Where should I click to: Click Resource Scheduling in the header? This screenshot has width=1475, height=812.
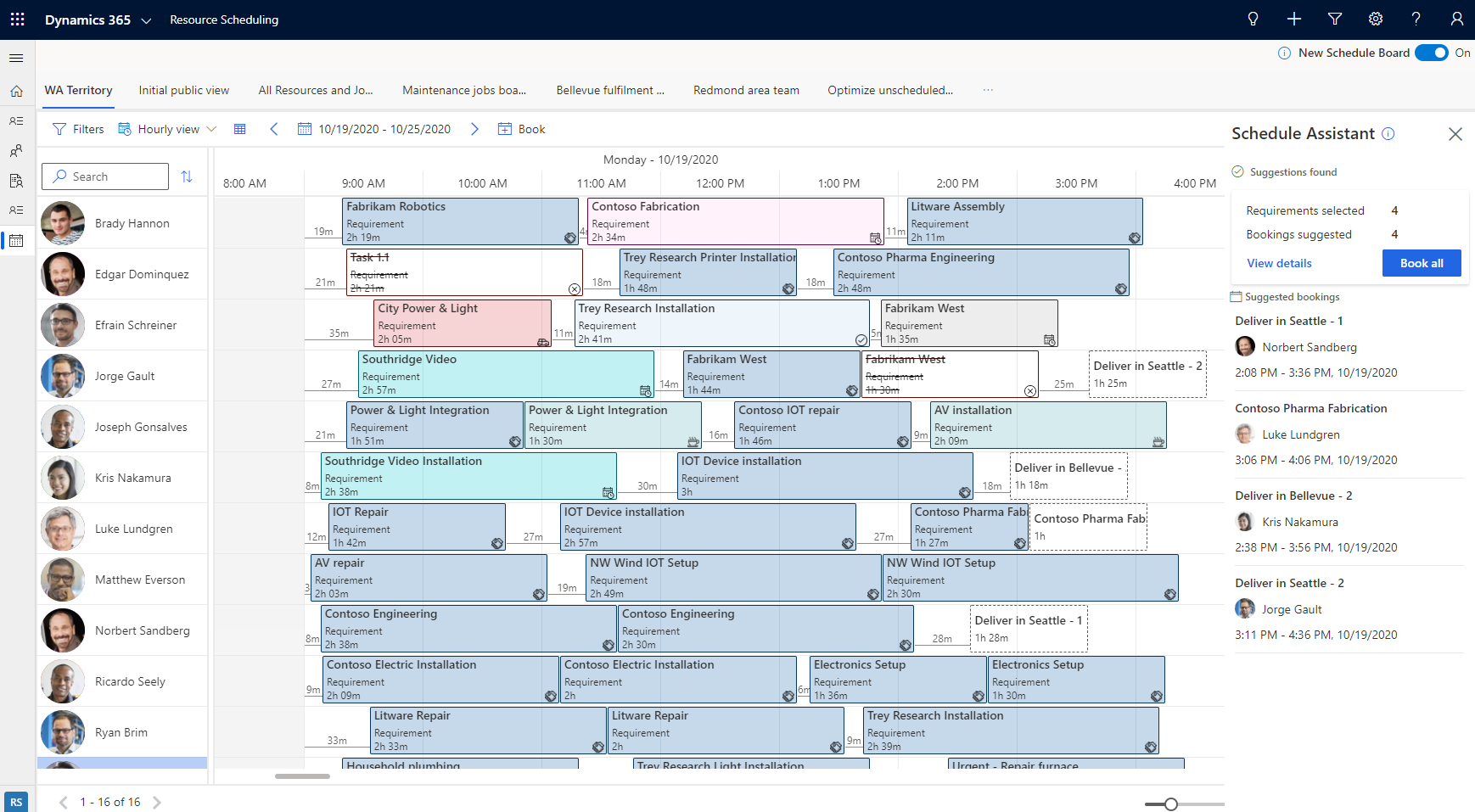click(224, 20)
